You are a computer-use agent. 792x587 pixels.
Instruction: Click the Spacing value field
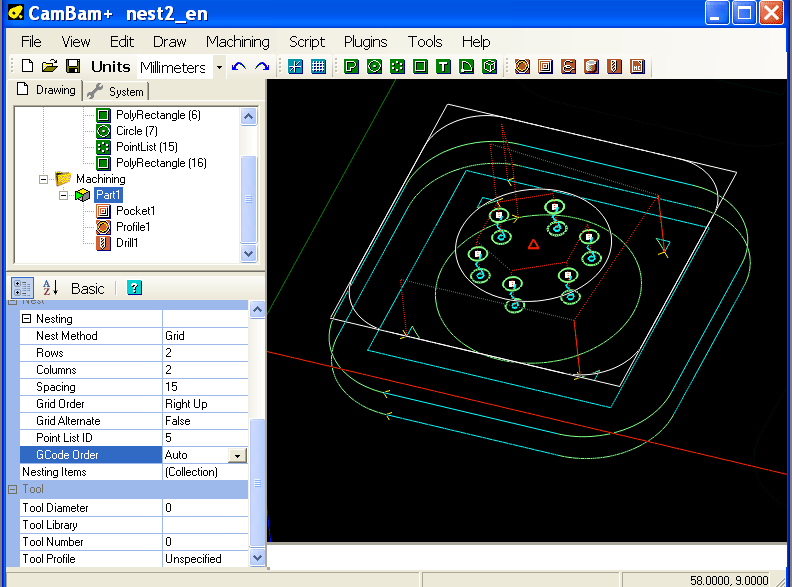[205, 387]
